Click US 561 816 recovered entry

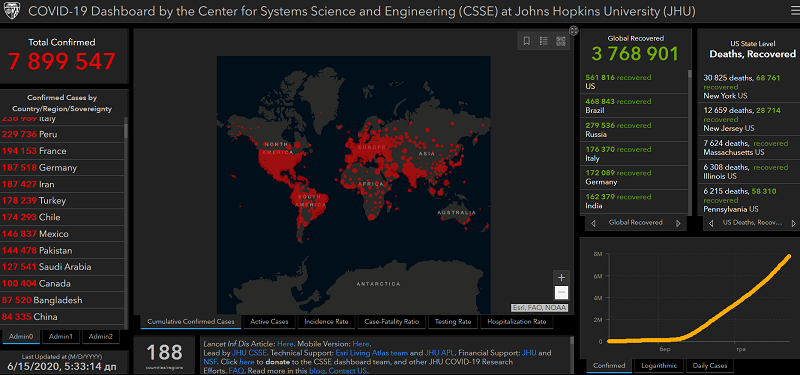[634, 82]
